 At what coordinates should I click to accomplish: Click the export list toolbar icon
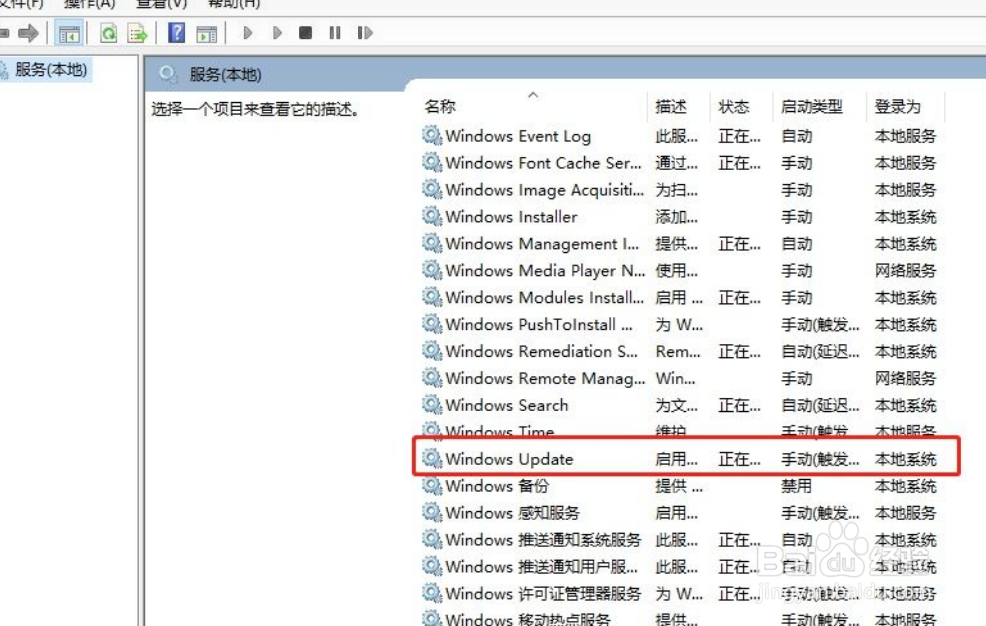click(137, 33)
